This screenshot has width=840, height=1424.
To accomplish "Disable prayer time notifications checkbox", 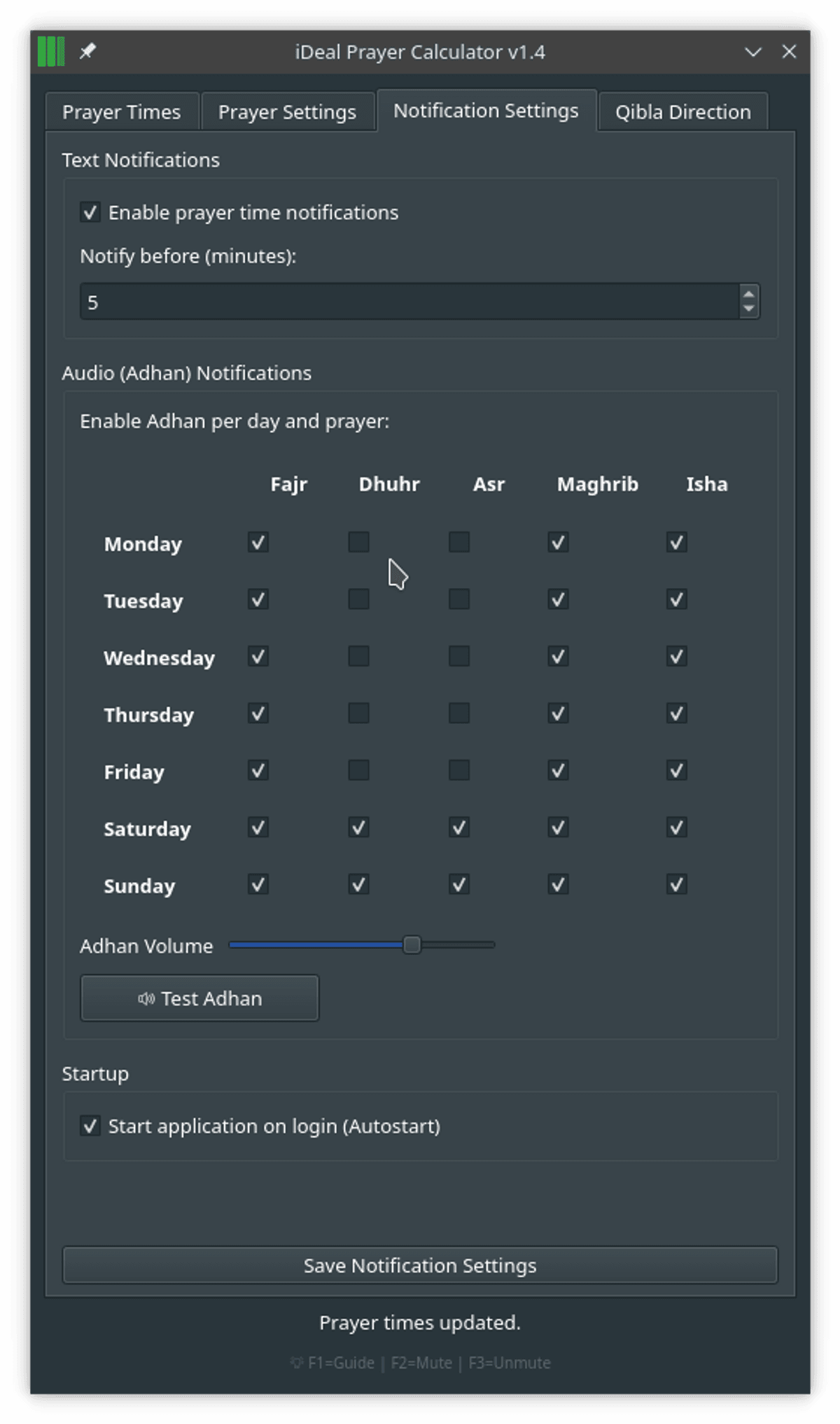I will tap(90, 212).
